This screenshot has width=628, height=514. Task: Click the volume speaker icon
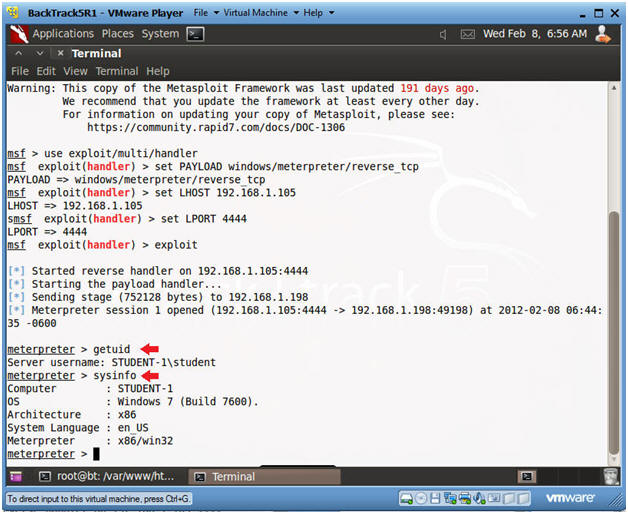443,34
